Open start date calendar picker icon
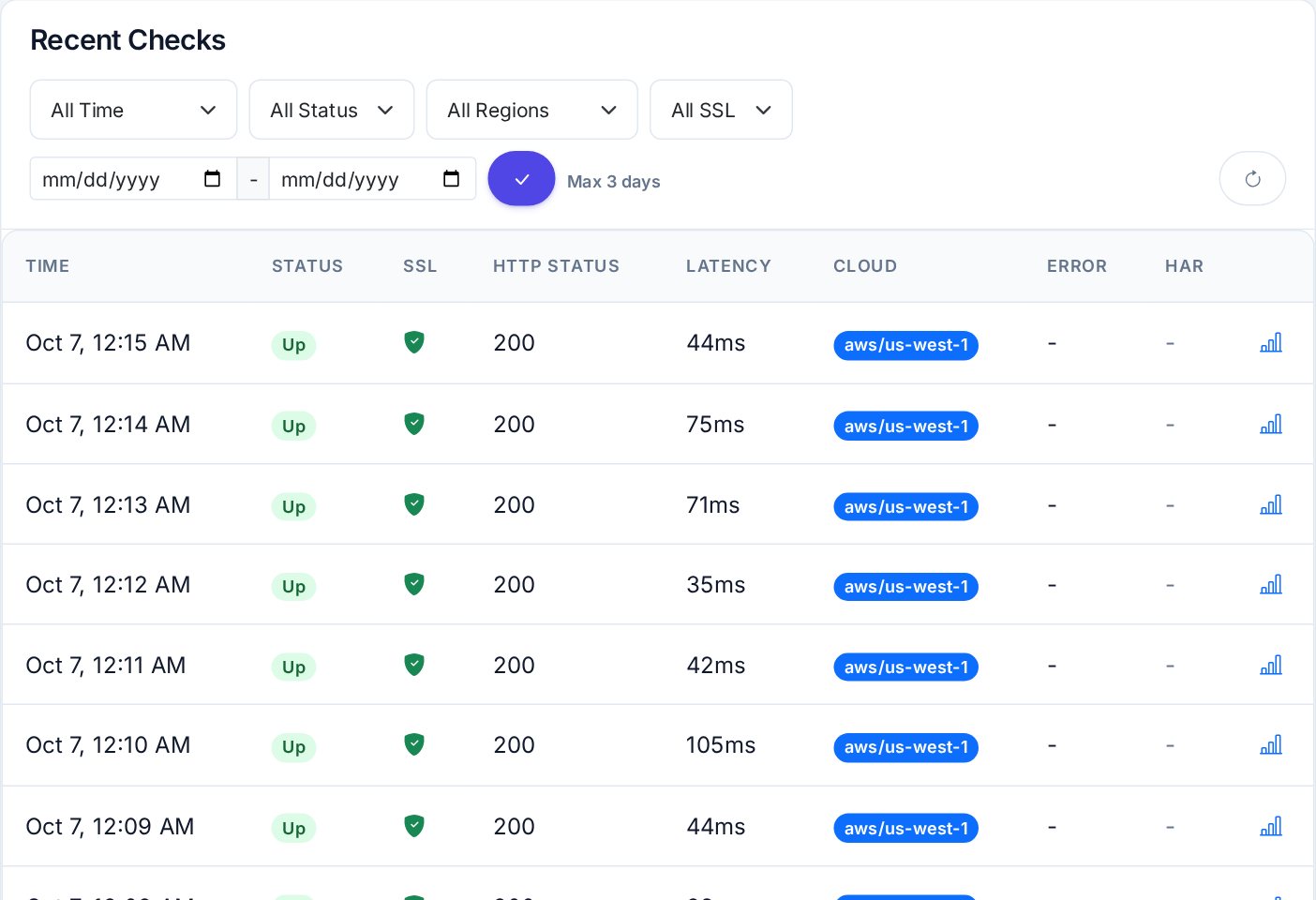1316x900 pixels. [x=213, y=179]
